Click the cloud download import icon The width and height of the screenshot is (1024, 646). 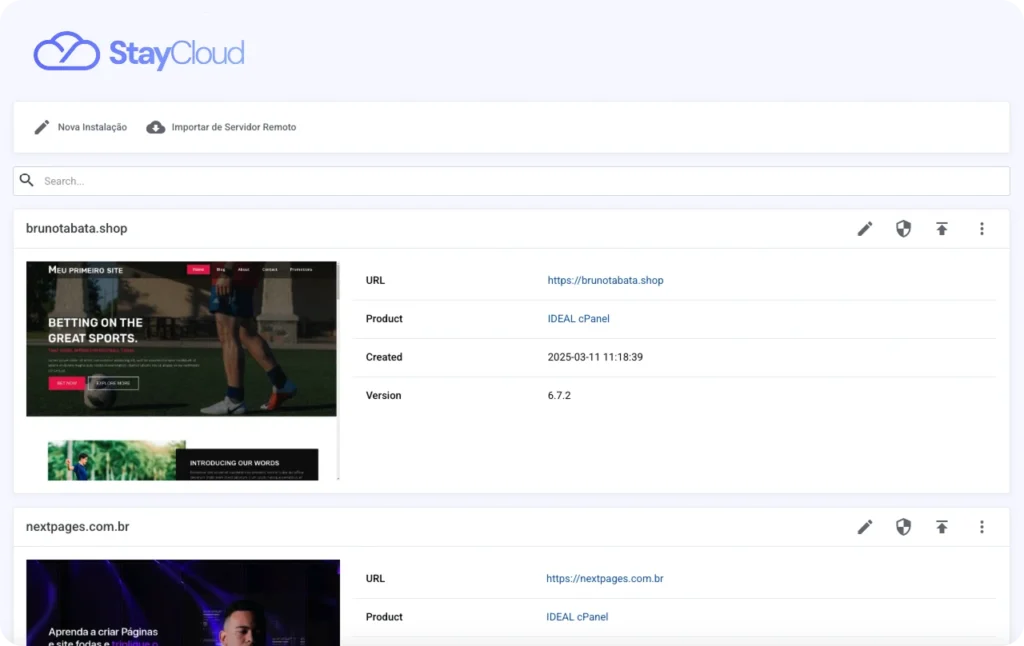[x=155, y=127]
